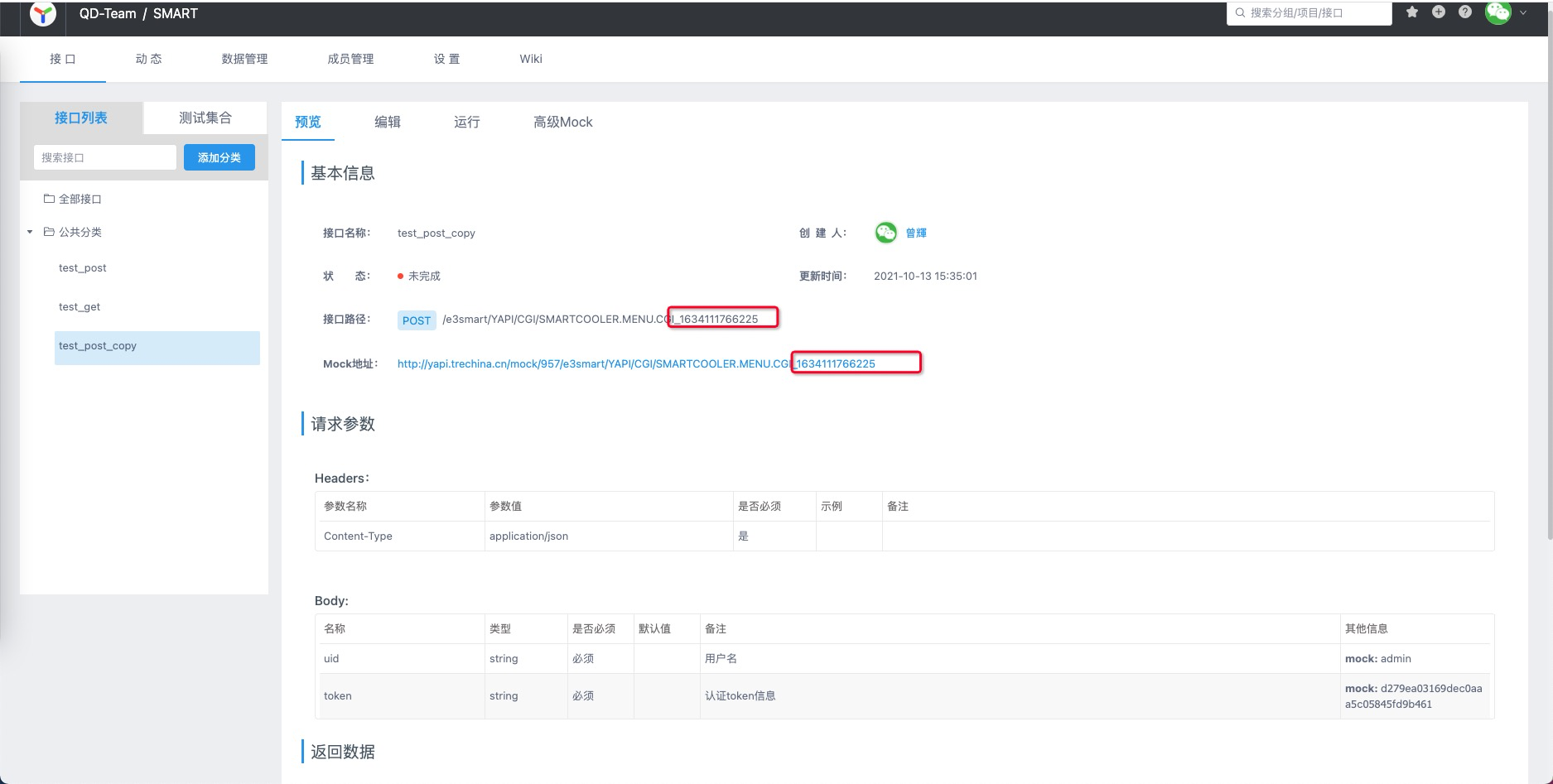Viewport: 1553px width, 784px height.
Task: Collapse the 公共分类 category arrow
Action: pyautogui.click(x=30, y=232)
